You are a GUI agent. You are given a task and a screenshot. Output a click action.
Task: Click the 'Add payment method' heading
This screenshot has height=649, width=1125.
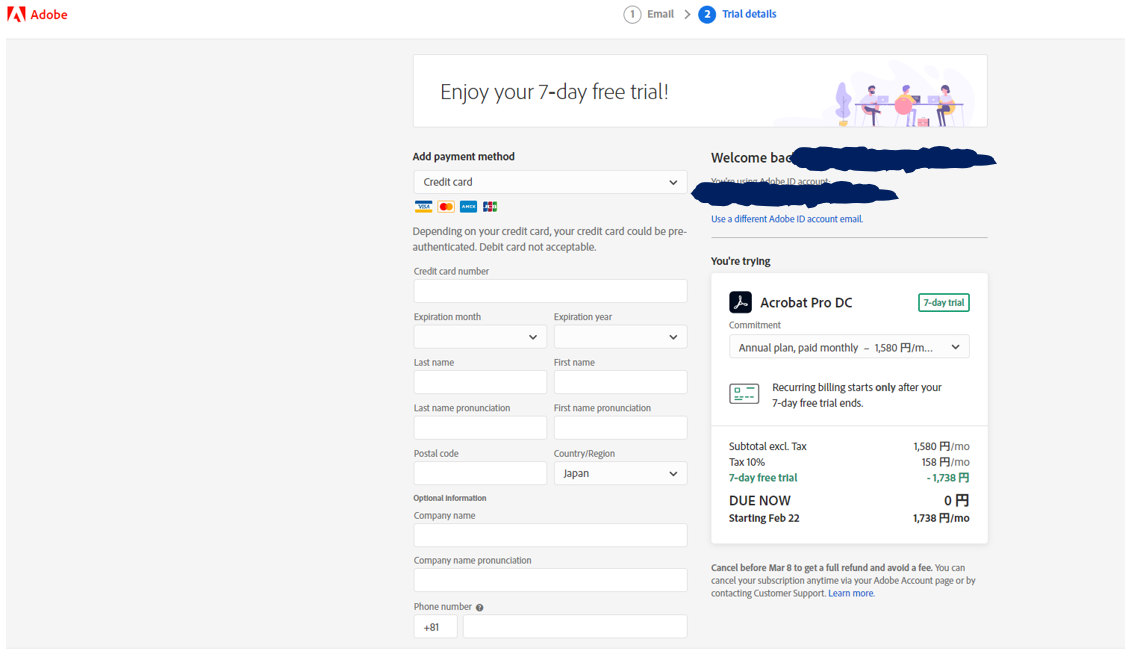pyautogui.click(x=463, y=156)
